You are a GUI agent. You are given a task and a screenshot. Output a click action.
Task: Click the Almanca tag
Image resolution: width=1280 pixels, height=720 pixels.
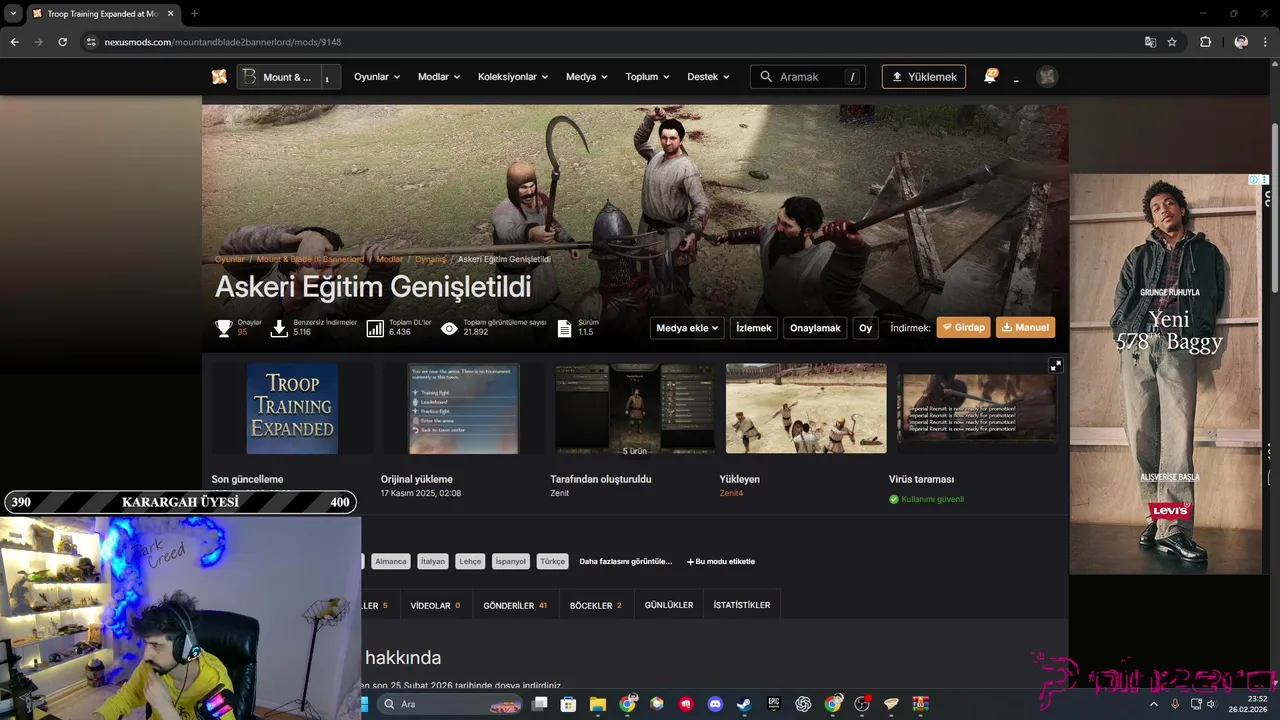(x=391, y=561)
